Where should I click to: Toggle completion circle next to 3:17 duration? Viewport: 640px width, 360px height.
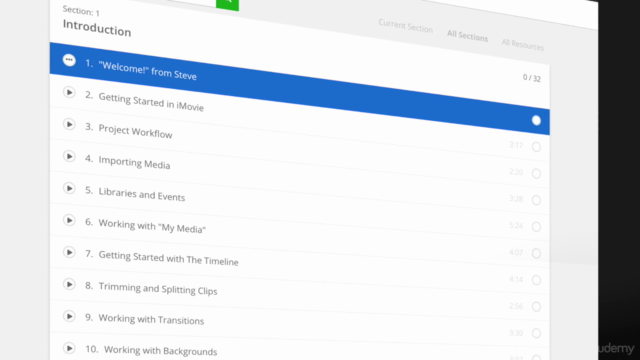click(536, 147)
